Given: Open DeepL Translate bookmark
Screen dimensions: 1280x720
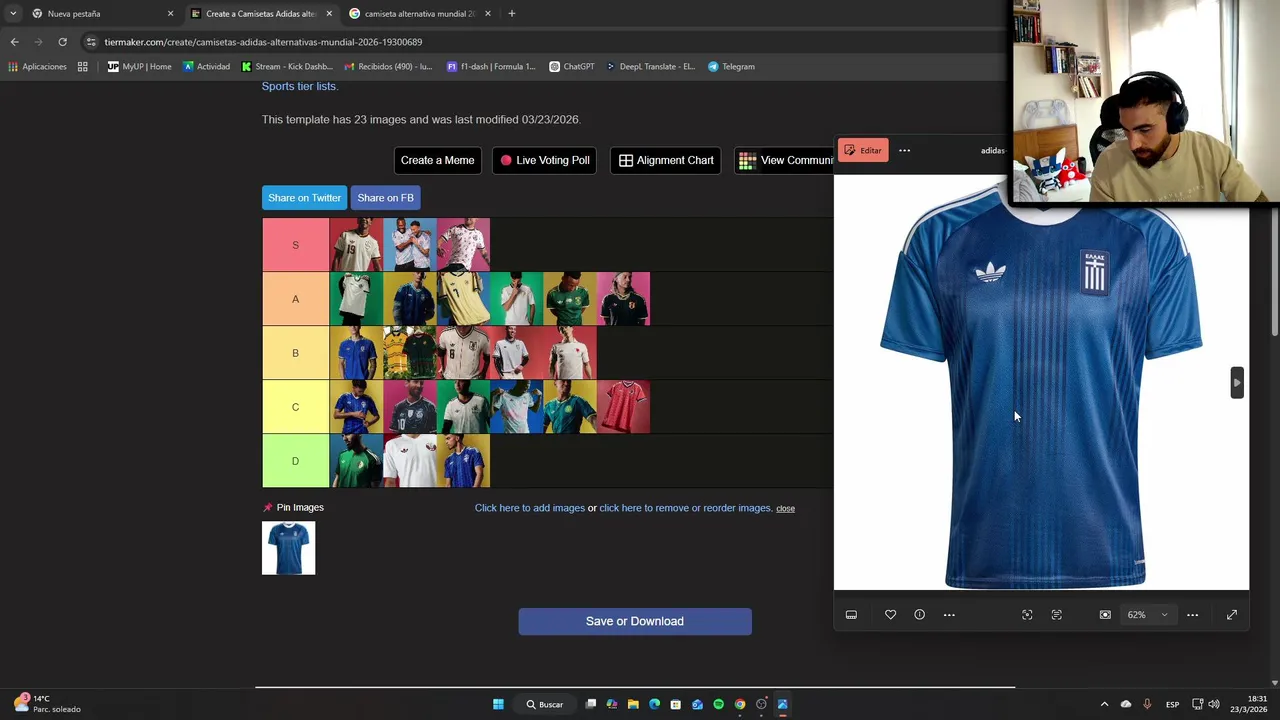Looking at the screenshot, I should [x=650, y=67].
